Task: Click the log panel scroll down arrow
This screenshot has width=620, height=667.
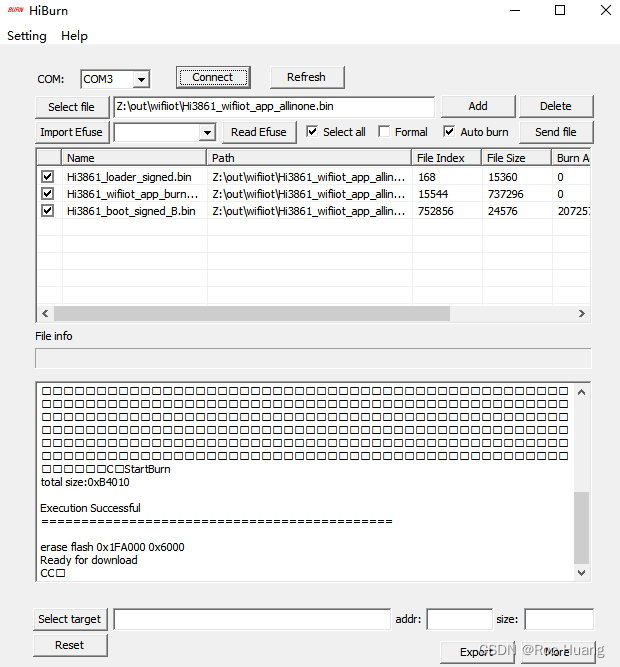Action: point(581,573)
